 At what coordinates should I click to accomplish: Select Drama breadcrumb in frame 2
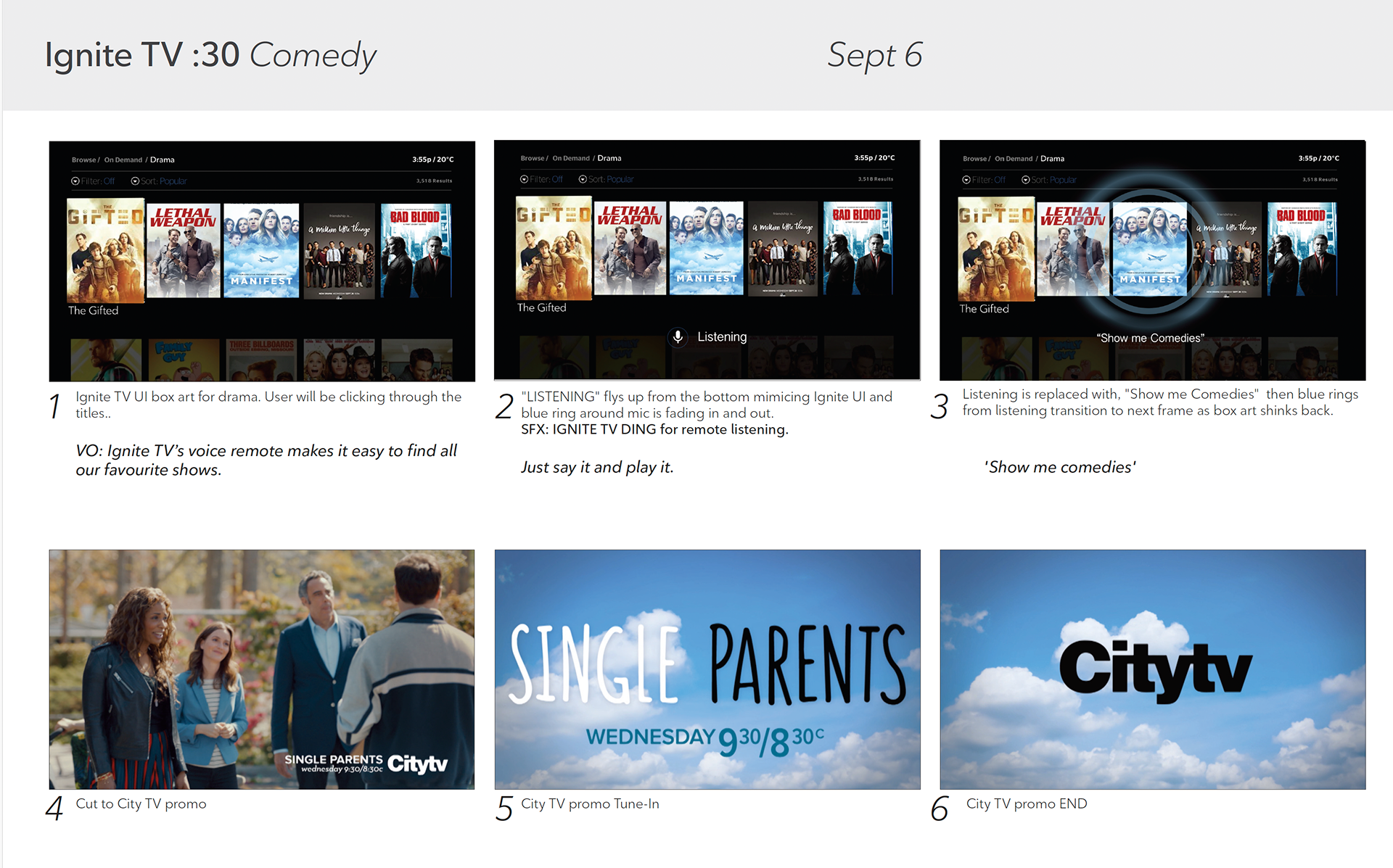(x=609, y=158)
